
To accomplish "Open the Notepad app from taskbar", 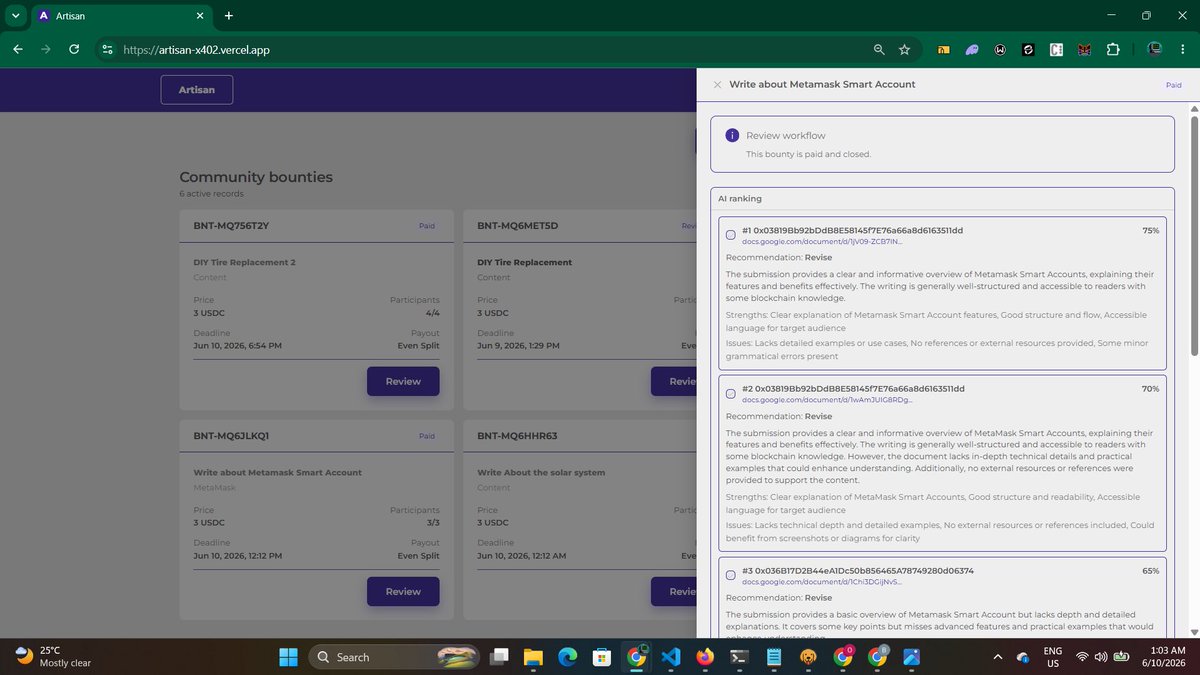I will [773, 657].
